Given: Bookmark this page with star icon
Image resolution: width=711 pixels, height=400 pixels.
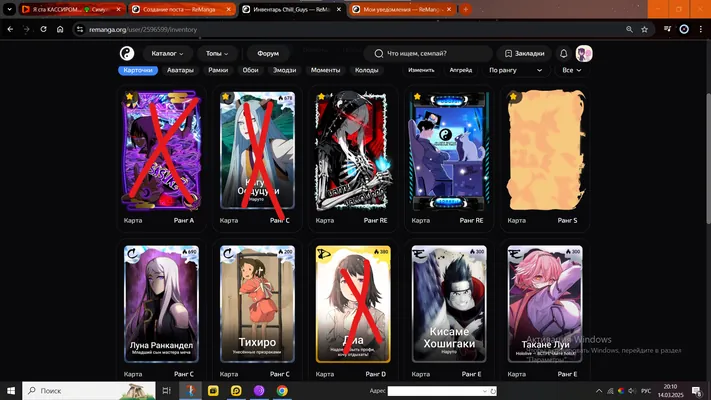Looking at the screenshot, I should tap(644, 29).
